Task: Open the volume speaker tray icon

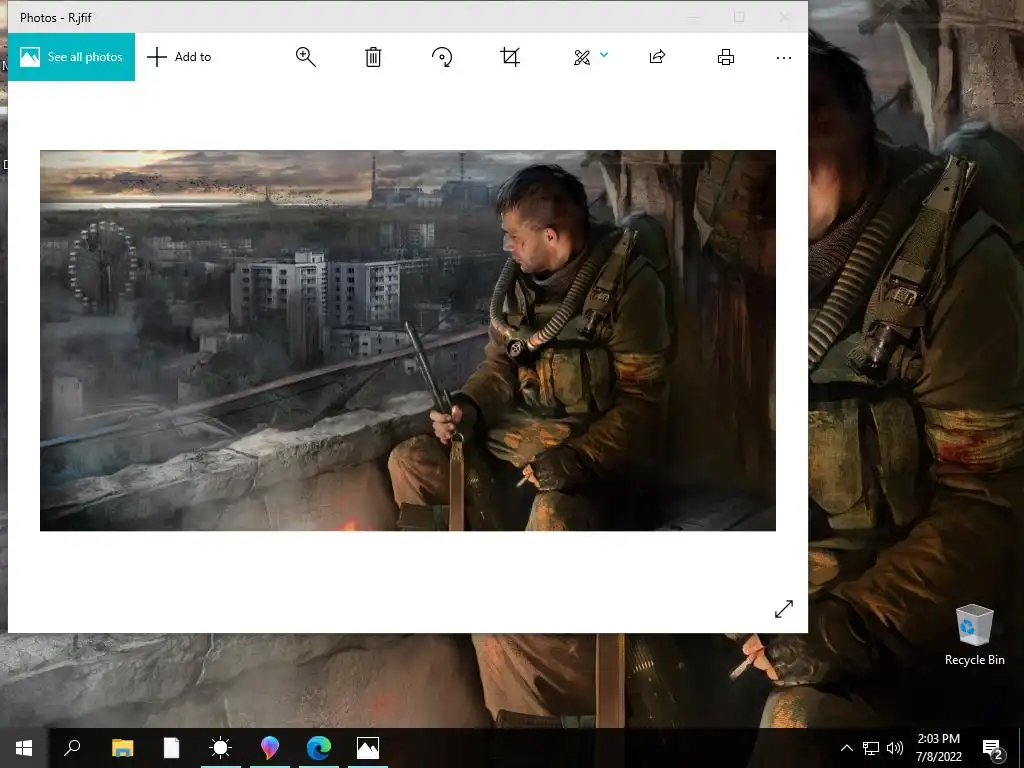Action: (x=895, y=748)
